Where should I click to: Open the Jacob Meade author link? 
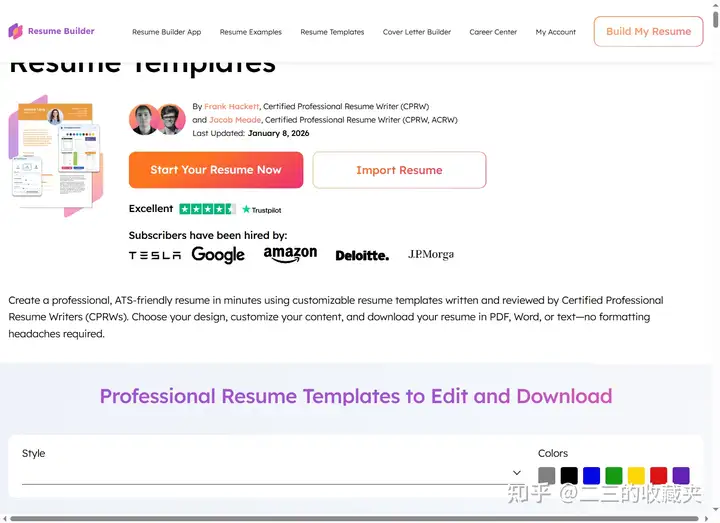[235, 120]
